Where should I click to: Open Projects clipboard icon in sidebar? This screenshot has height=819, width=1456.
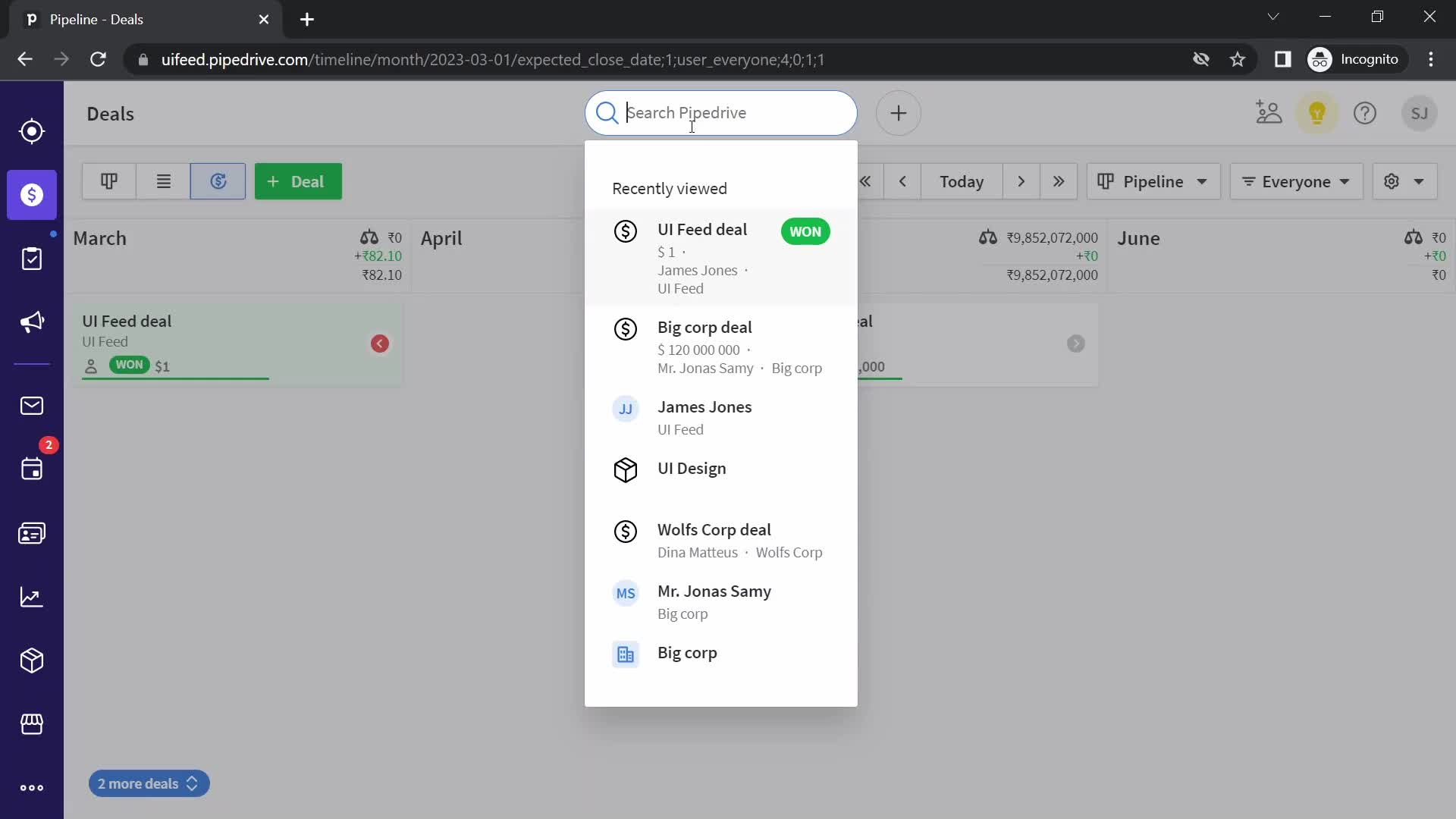pos(31,259)
